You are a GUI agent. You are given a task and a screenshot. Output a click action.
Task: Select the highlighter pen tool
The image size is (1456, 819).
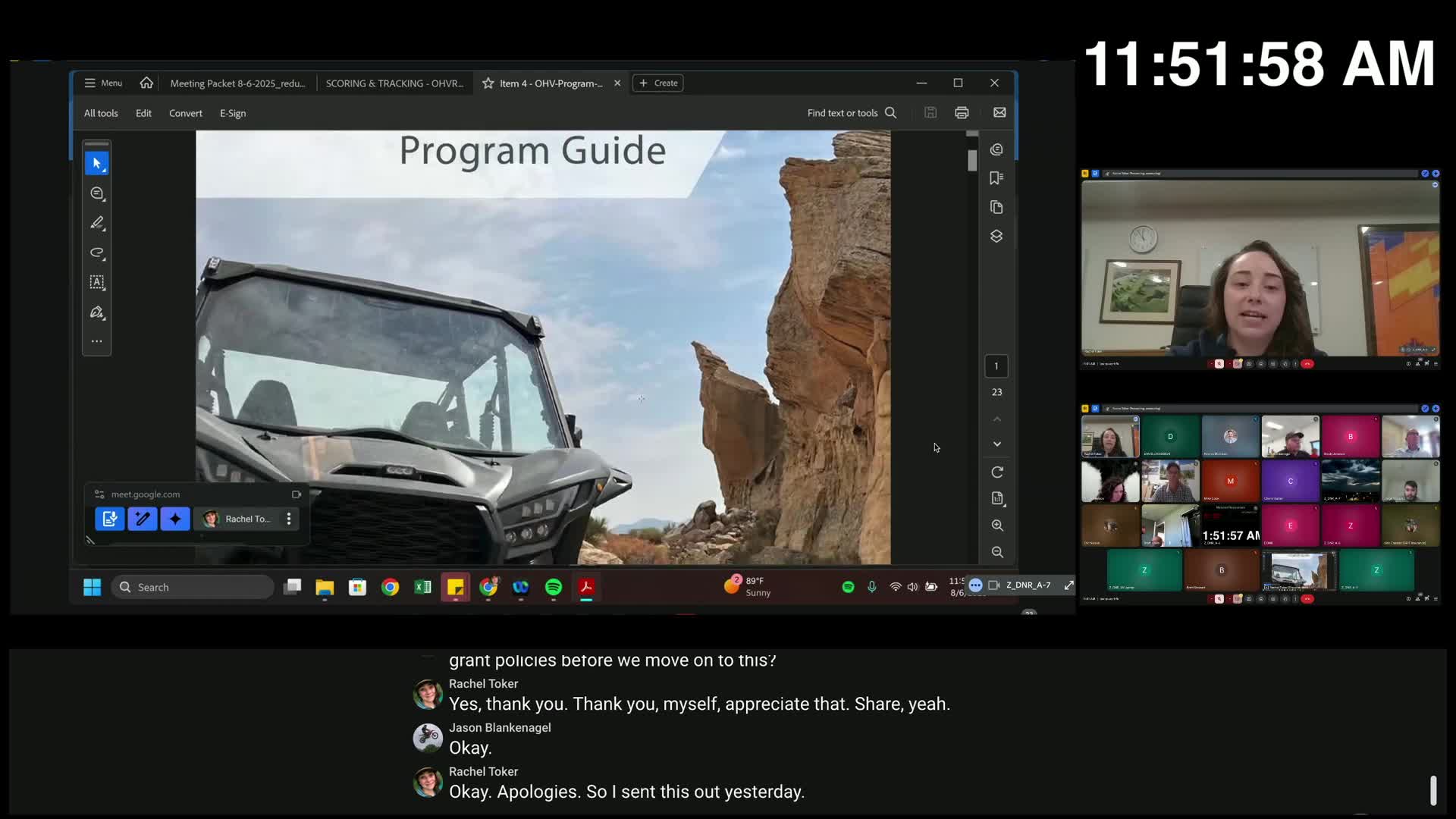point(96,223)
